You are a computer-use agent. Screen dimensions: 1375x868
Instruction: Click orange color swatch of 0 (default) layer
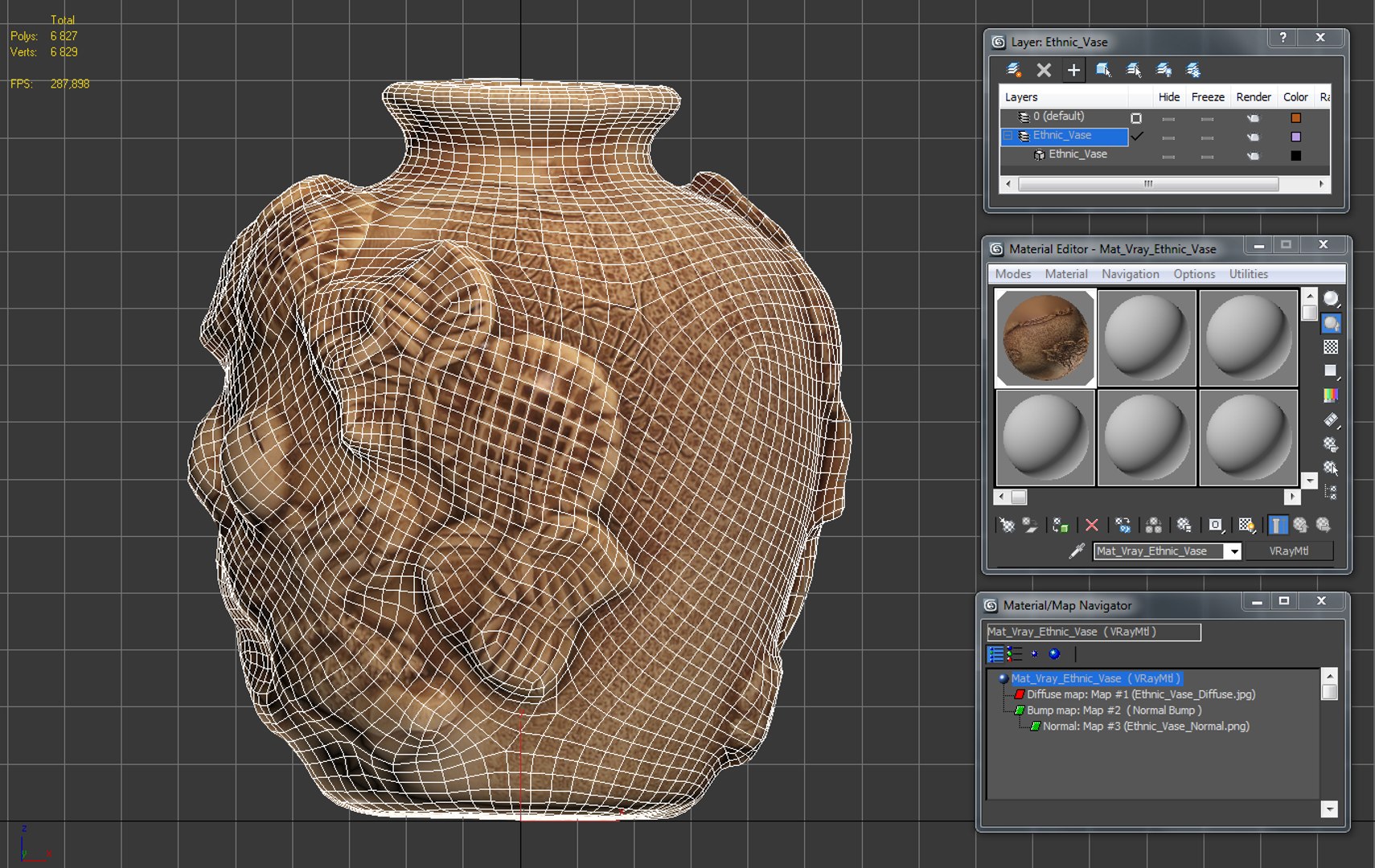[1295, 117]
